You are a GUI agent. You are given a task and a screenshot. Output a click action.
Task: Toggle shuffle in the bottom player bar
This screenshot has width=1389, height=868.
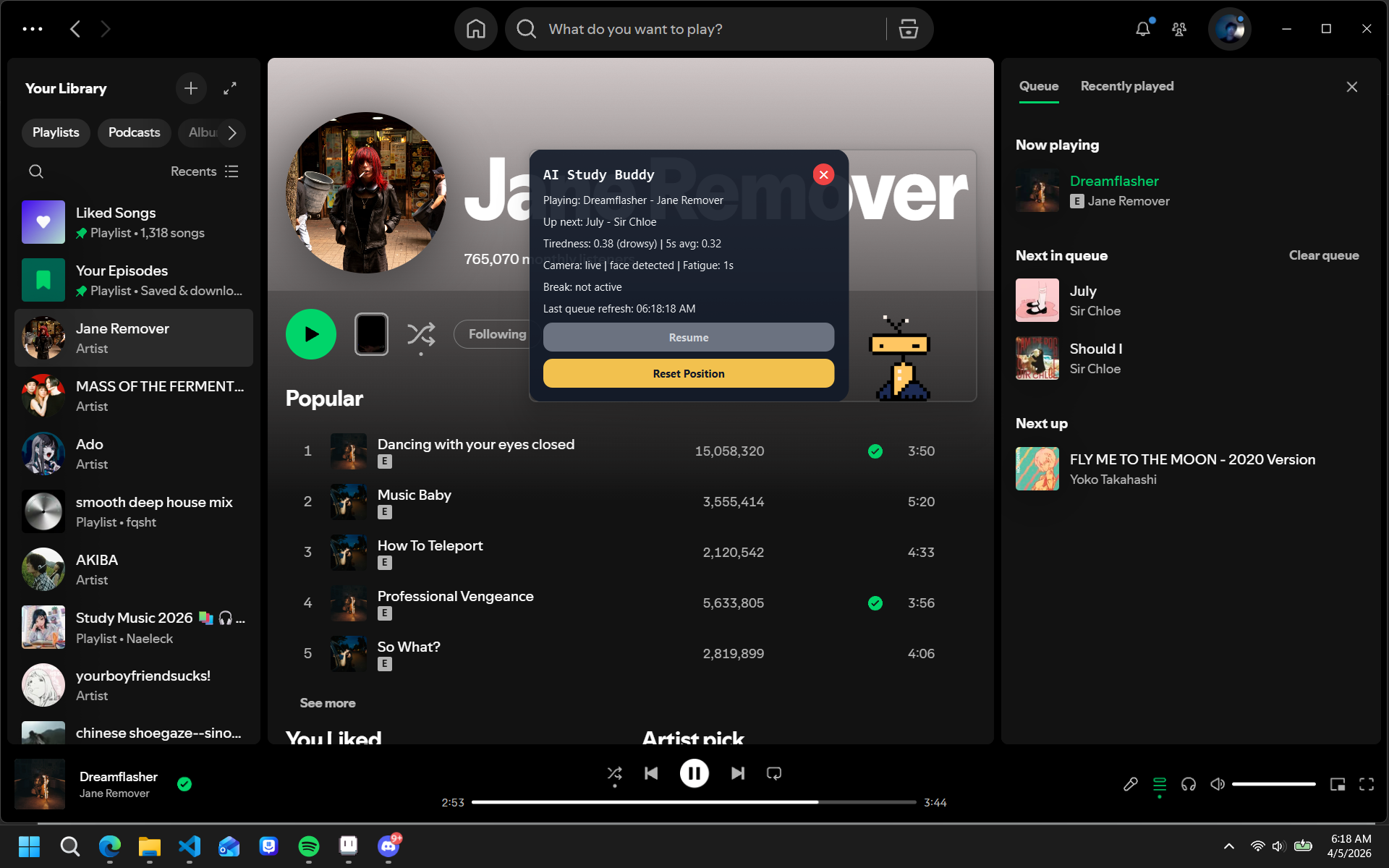coord(614,773)
